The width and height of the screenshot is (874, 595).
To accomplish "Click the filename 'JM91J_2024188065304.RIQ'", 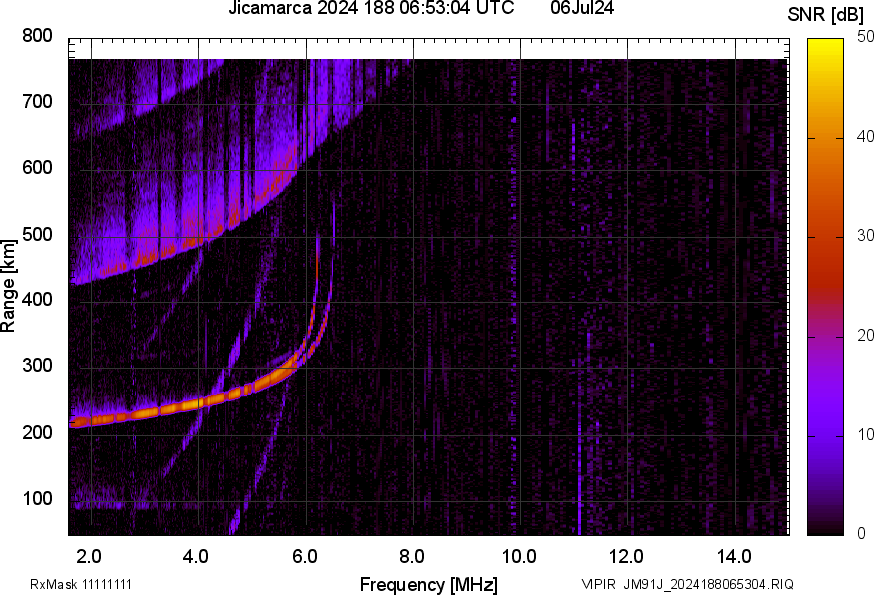I will point(708,584).
